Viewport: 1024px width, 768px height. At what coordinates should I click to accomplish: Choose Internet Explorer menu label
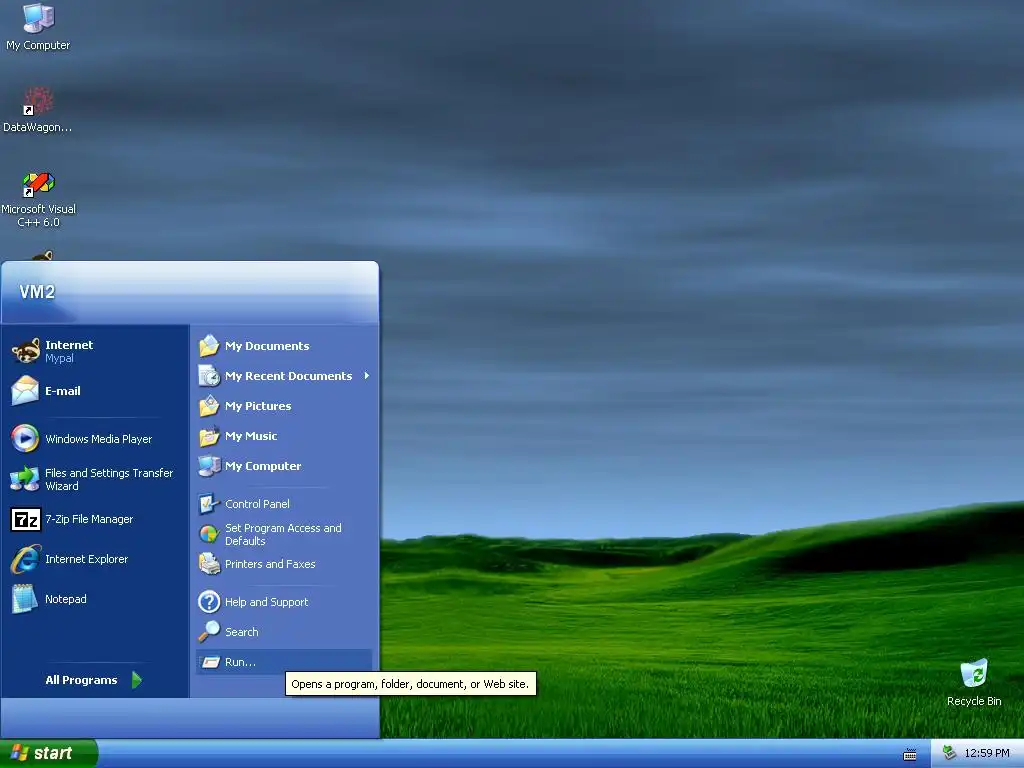tap(86, 559)
